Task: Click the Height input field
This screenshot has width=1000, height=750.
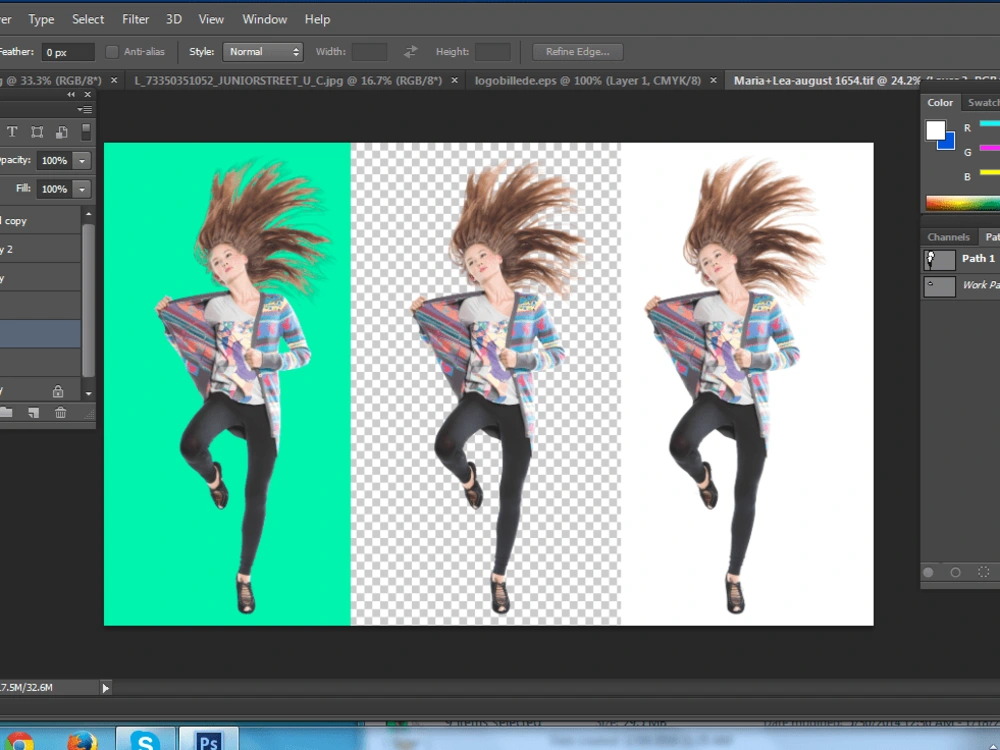Action: (493, 52)
